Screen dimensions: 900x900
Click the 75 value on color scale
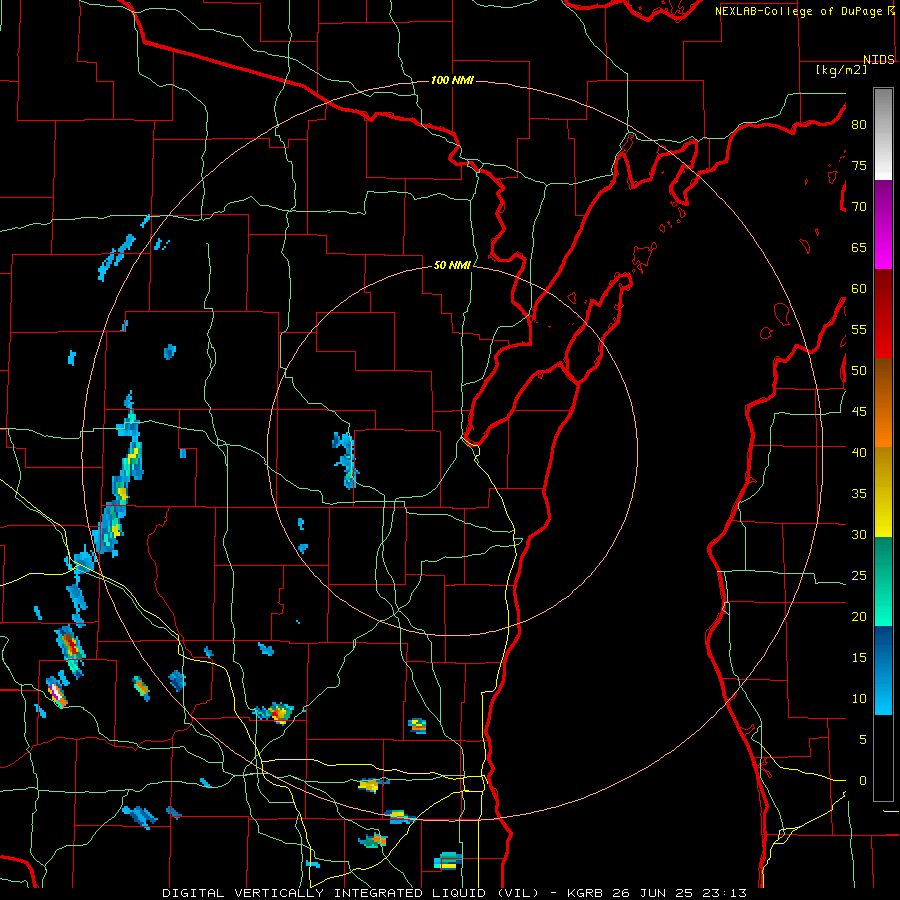tap(859, 166)
